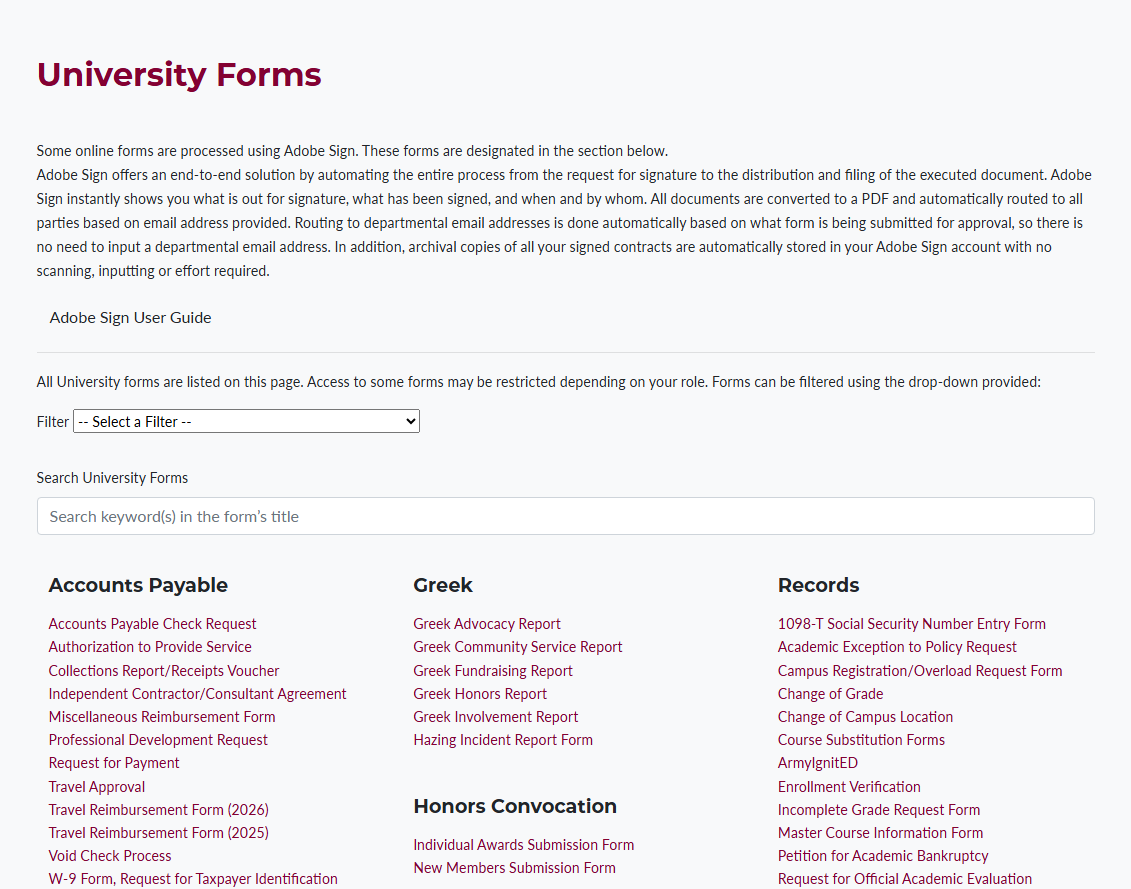Open the Hazing Incident Report Form
The width and height of the screenshot is (1131, 889).
(503, 739)
